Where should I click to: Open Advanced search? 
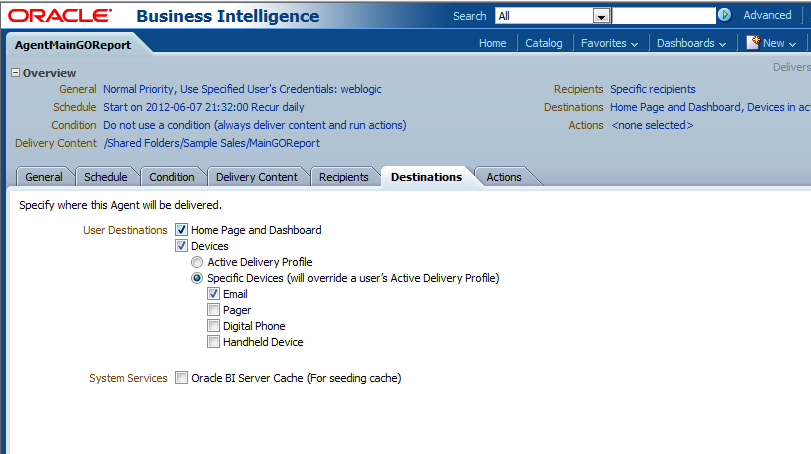[x=767, y=15]
